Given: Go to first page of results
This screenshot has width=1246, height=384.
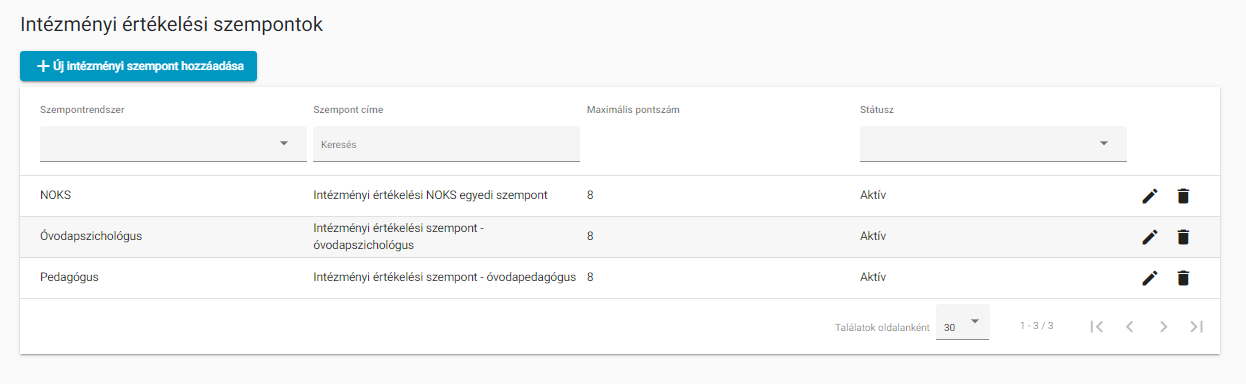Looking at the screenshot, I should (x=1096, y=326).
